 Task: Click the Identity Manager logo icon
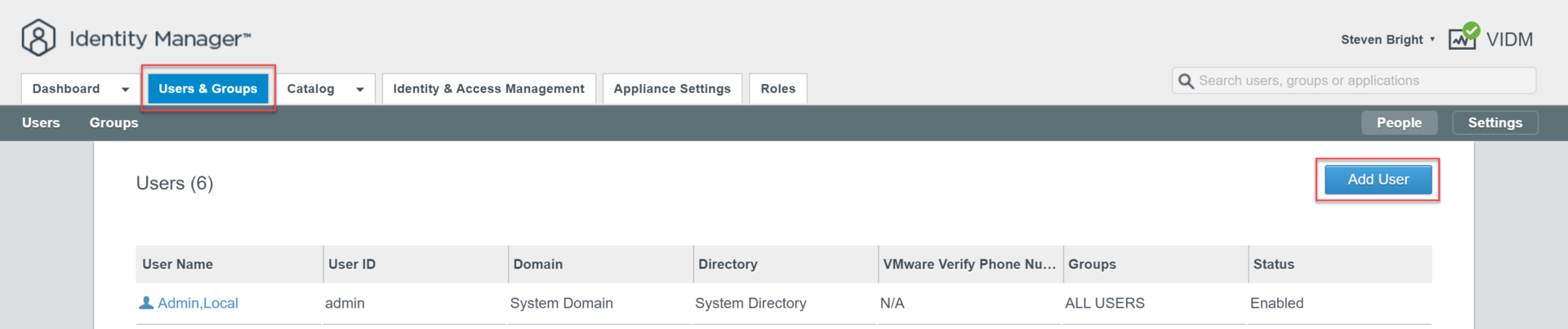click(x=38, y=38)
